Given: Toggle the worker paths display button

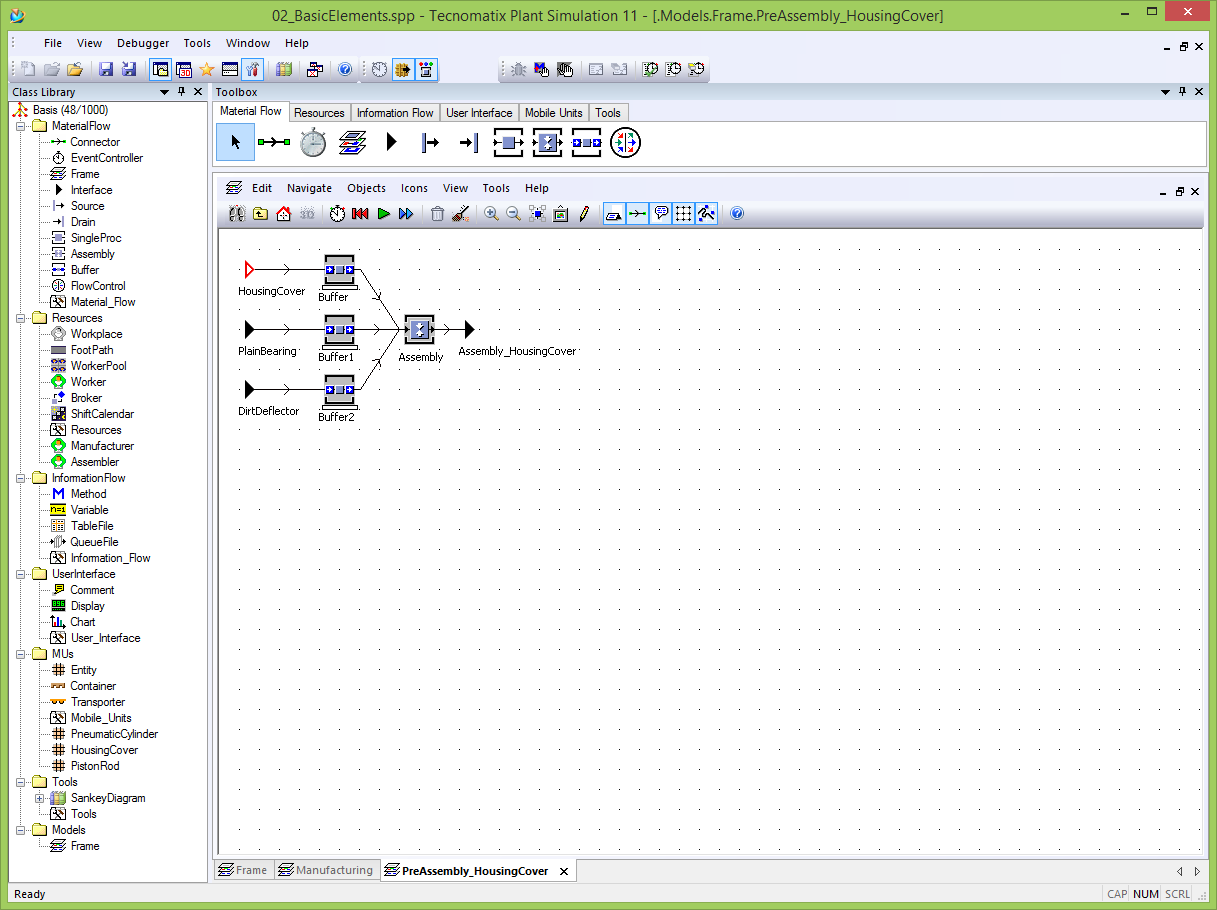Looking at the screenshot, I should coord(706,214).
